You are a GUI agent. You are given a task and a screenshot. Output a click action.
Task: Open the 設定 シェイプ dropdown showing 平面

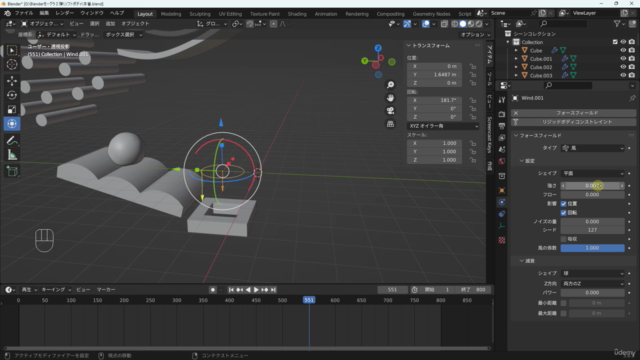click(593, 173)
